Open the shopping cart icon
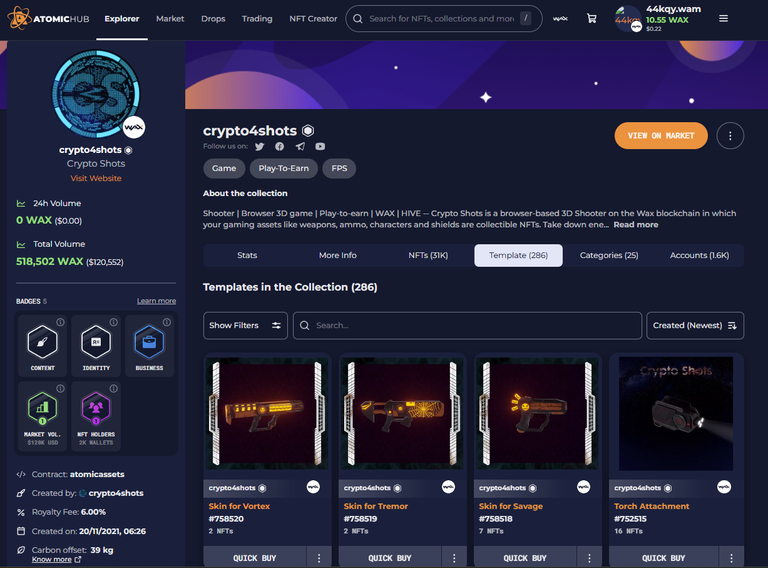This screenshot has width=768, height=568. click(592, 19)
